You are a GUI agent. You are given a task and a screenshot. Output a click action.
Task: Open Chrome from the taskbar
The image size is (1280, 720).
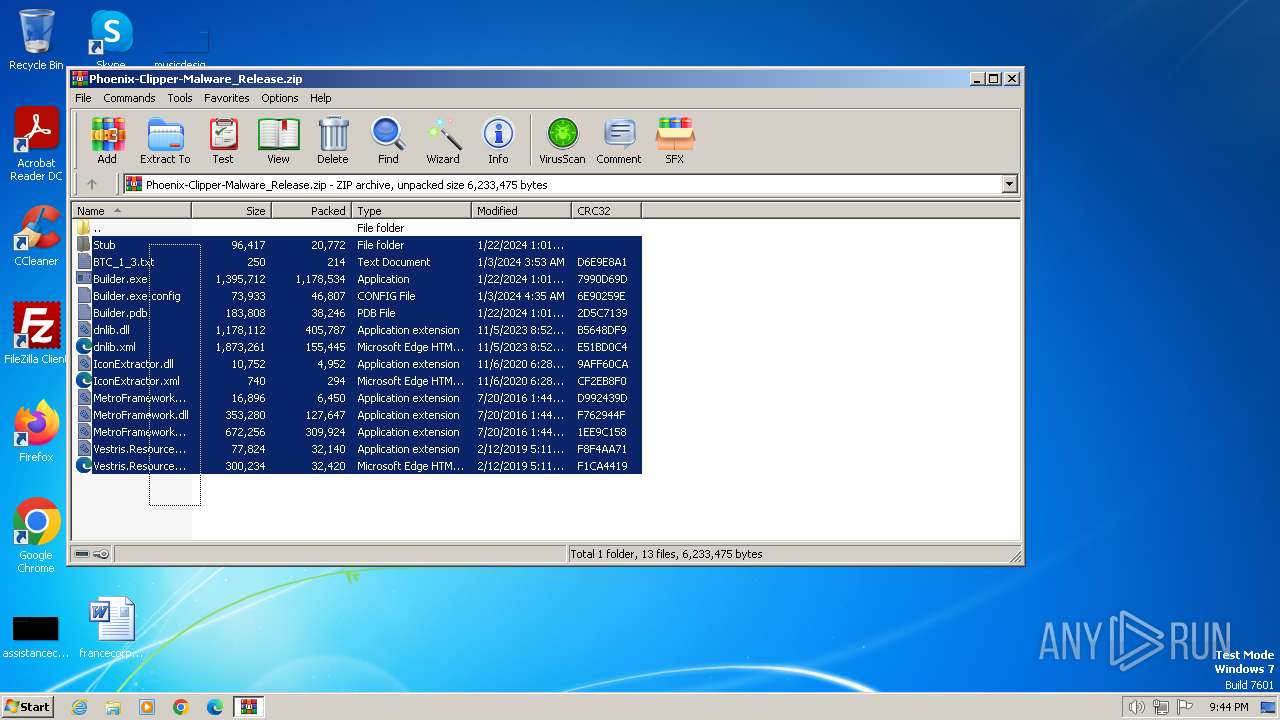(x=181, y=707)
